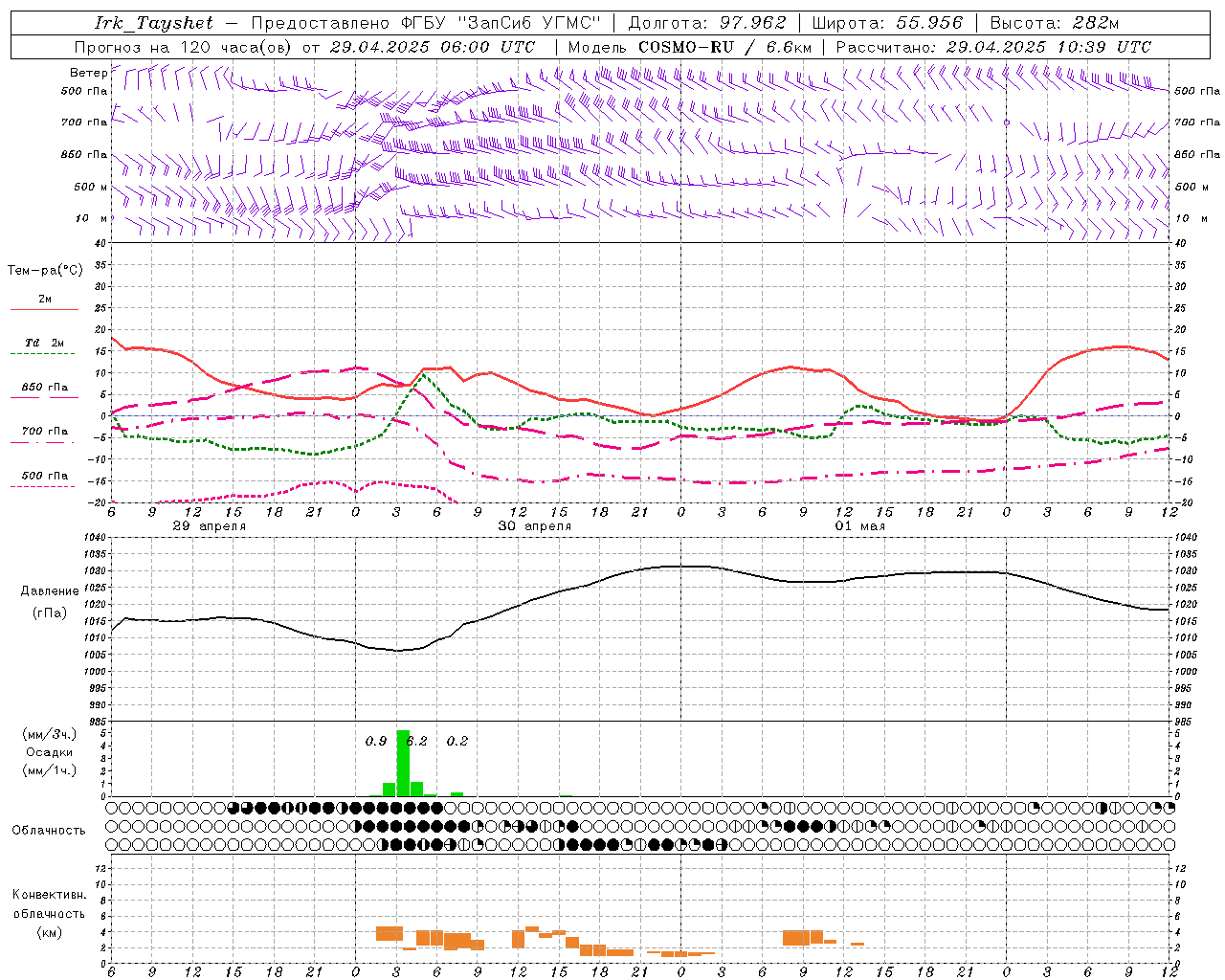
Task: Click the 30 апреля date label
Action: click(x=535, y=526)
